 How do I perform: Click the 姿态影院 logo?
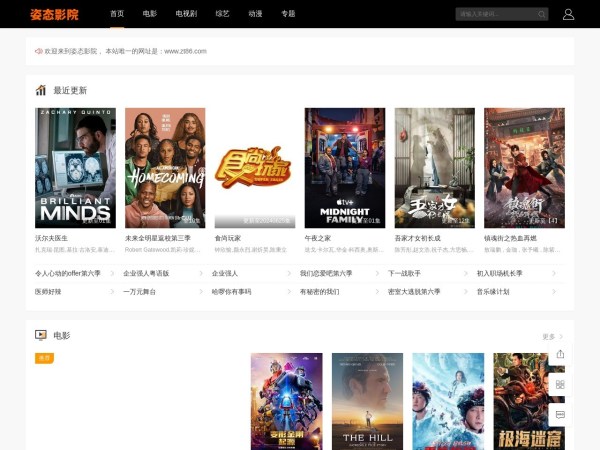click(54, 14)
